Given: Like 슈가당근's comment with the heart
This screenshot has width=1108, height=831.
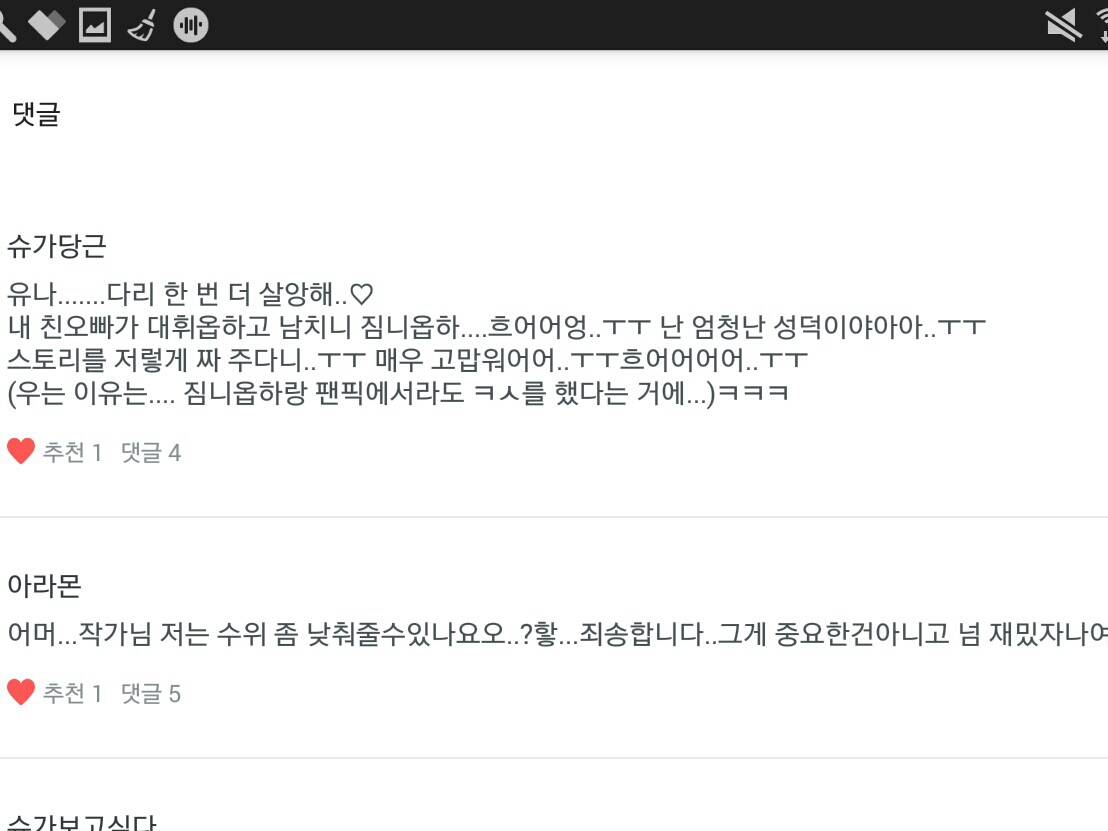Looking at the screenshot, I should tap(20, 452).
